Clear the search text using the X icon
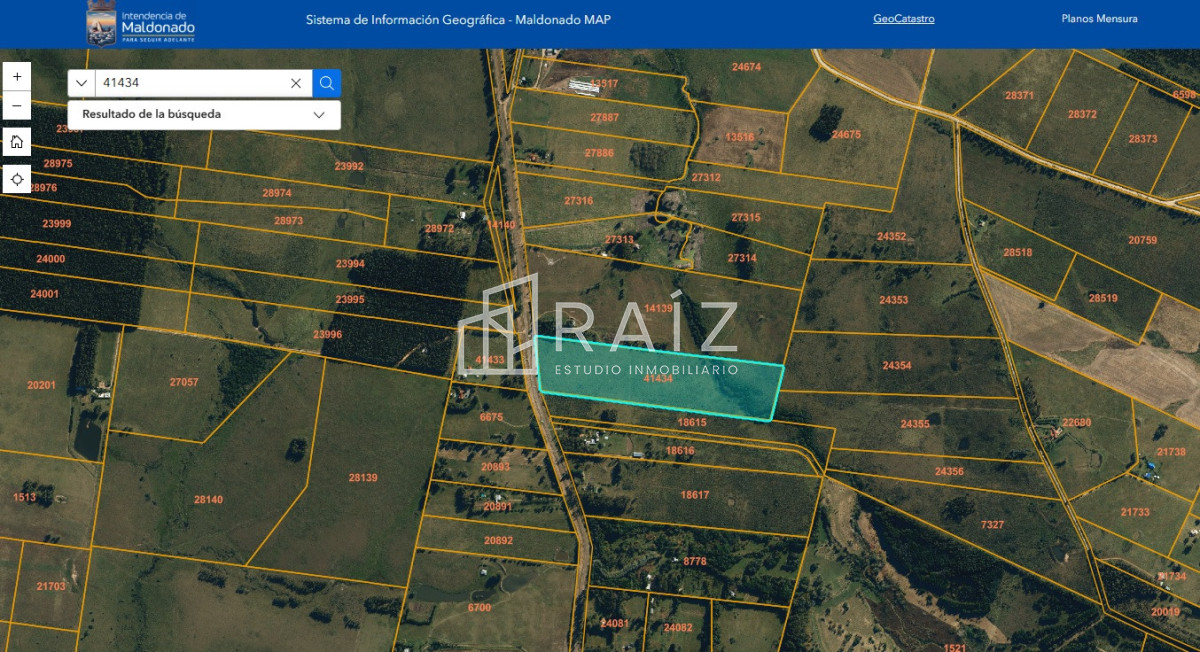The image size is (1200, 652). click(296, 83)
